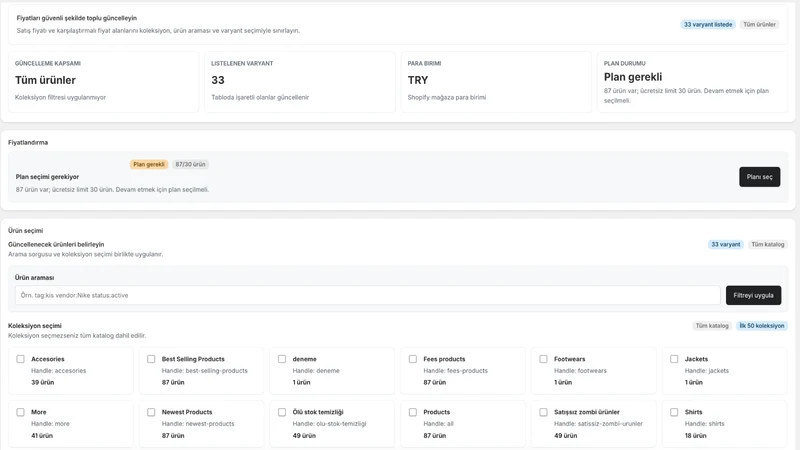Click the Planı seç button
This screenshot has height=450, width=800.
pos(759,177)
